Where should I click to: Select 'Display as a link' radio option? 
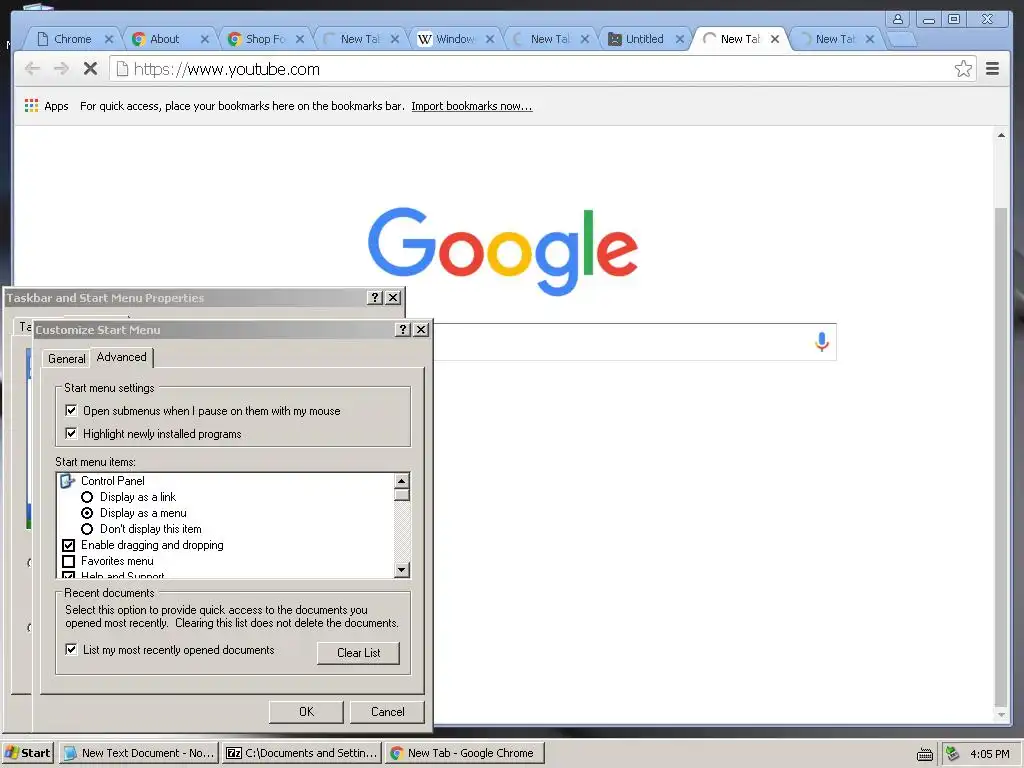87,497
